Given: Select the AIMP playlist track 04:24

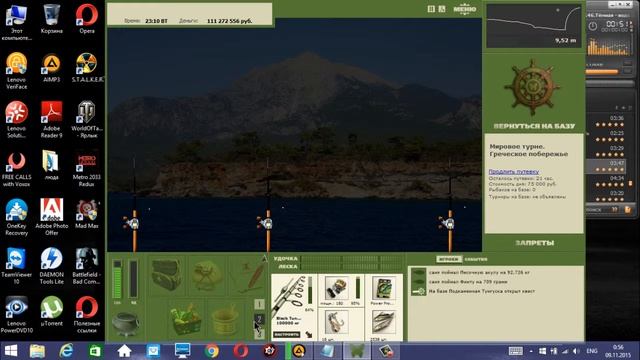Looking at the screenshot, I should [607, 181].
